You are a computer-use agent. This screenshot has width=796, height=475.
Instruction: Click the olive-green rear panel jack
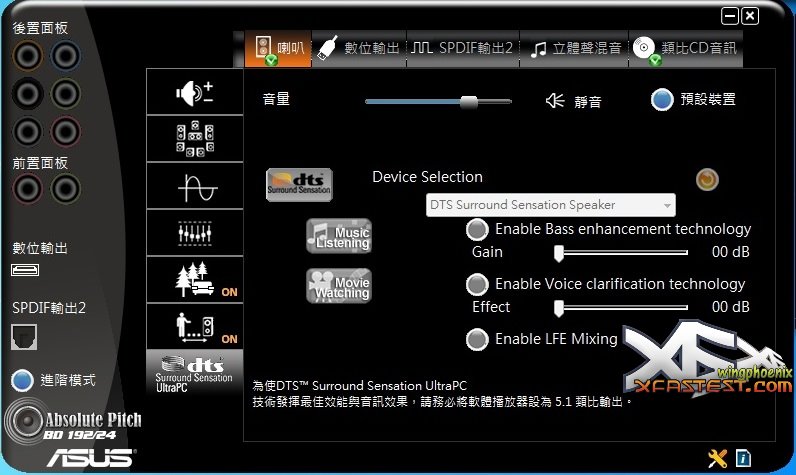tap(65, 93)
